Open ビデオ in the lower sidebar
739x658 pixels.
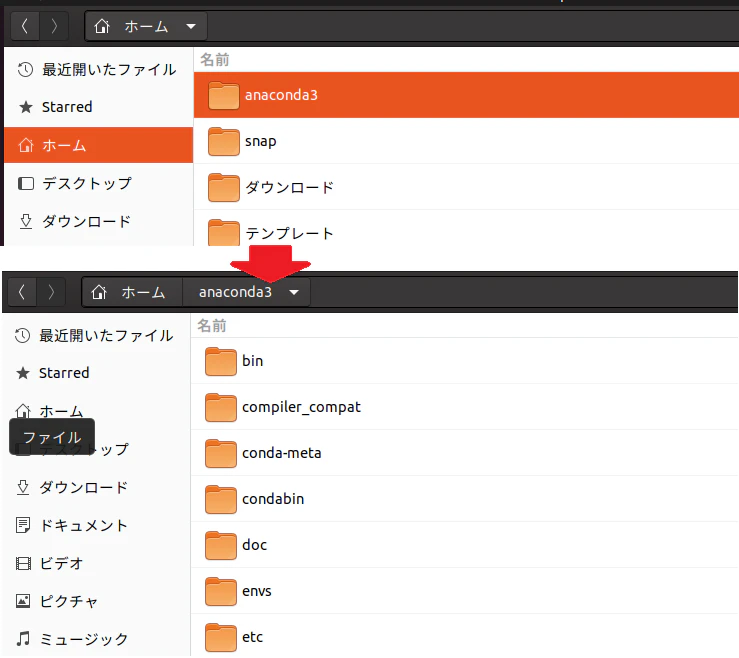pyautogui.click(x=96, y=563)
